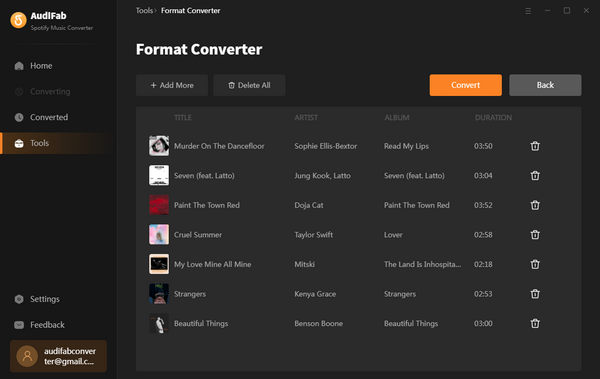The width and height of the screenshot is (600, 379).
Task: Click album 'Lover'
Action: tap(393, 235)
